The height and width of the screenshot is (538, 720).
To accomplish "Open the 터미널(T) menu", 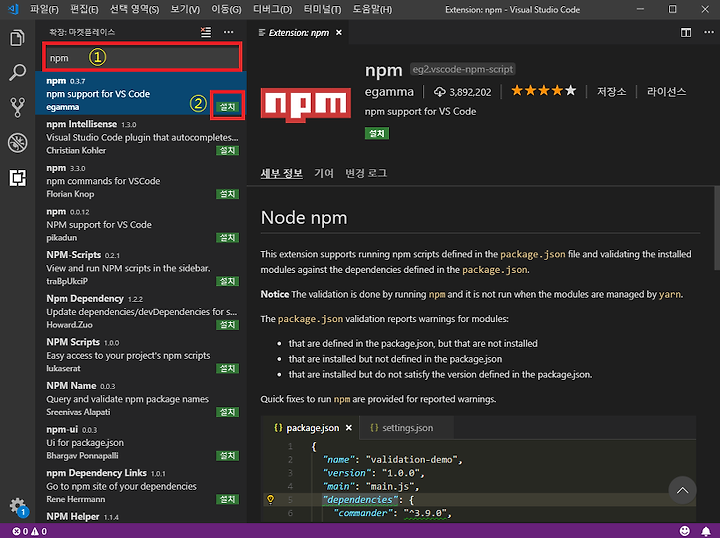I will tap(322, 9).
